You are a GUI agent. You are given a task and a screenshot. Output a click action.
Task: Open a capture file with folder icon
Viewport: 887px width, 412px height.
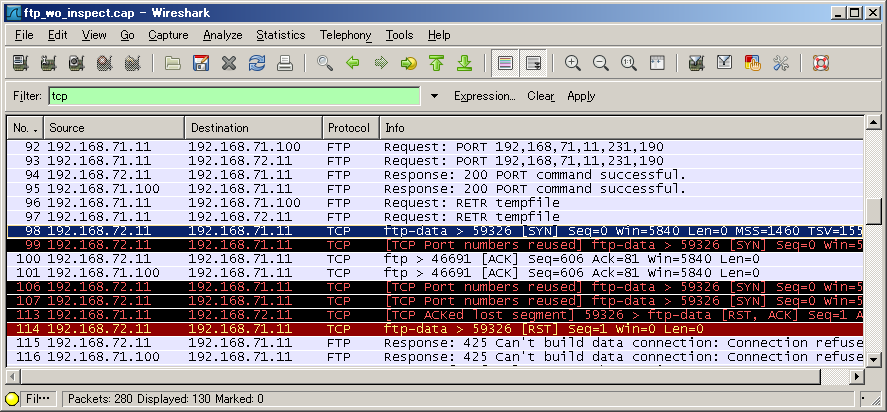[x=173, y=63]
